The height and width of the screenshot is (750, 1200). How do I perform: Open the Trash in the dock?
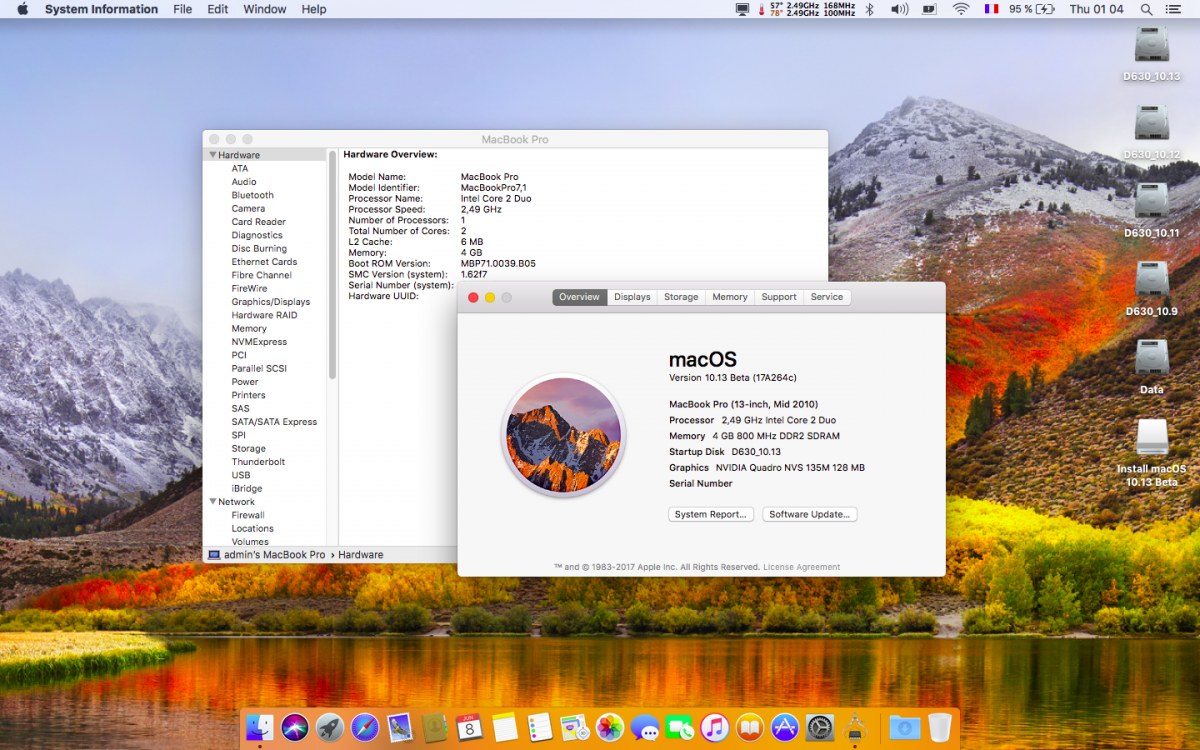[939, 727]
